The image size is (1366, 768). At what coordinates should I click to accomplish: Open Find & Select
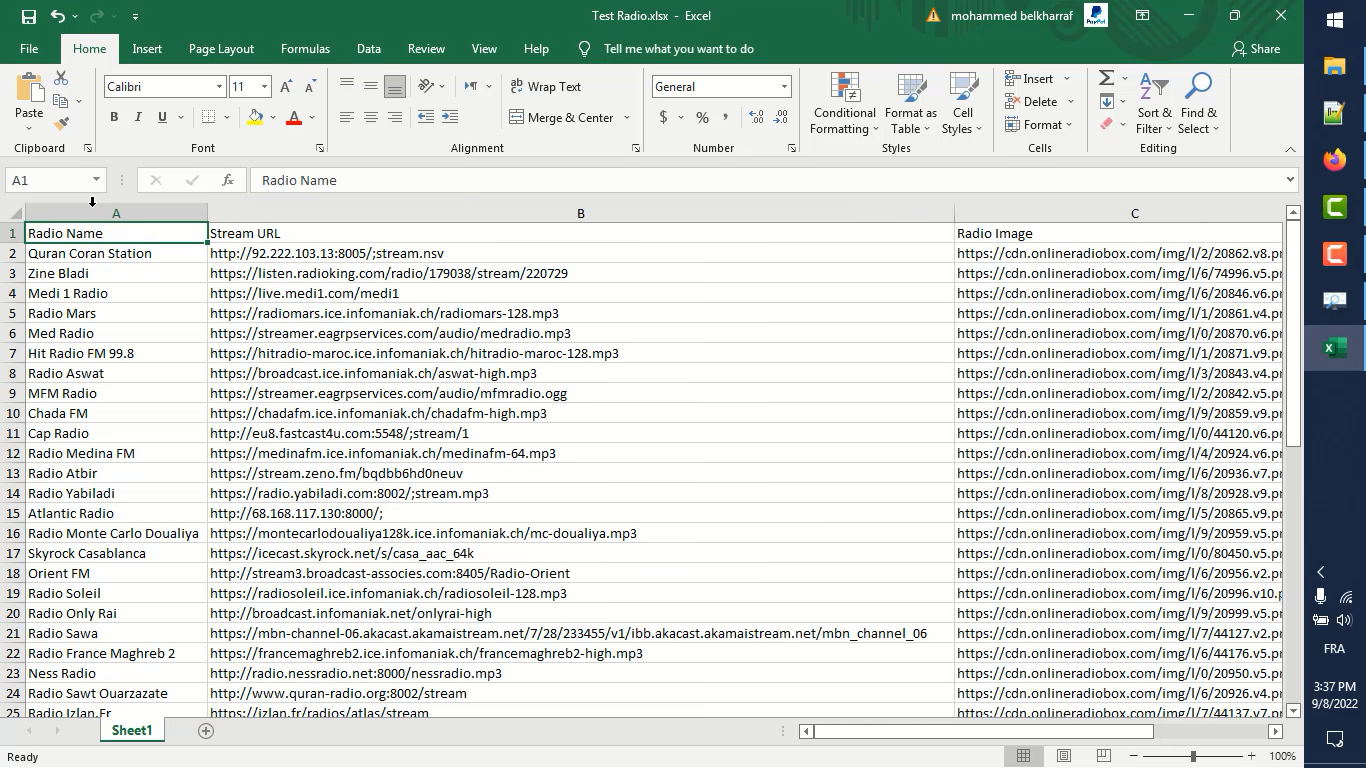coord(1198,103)
